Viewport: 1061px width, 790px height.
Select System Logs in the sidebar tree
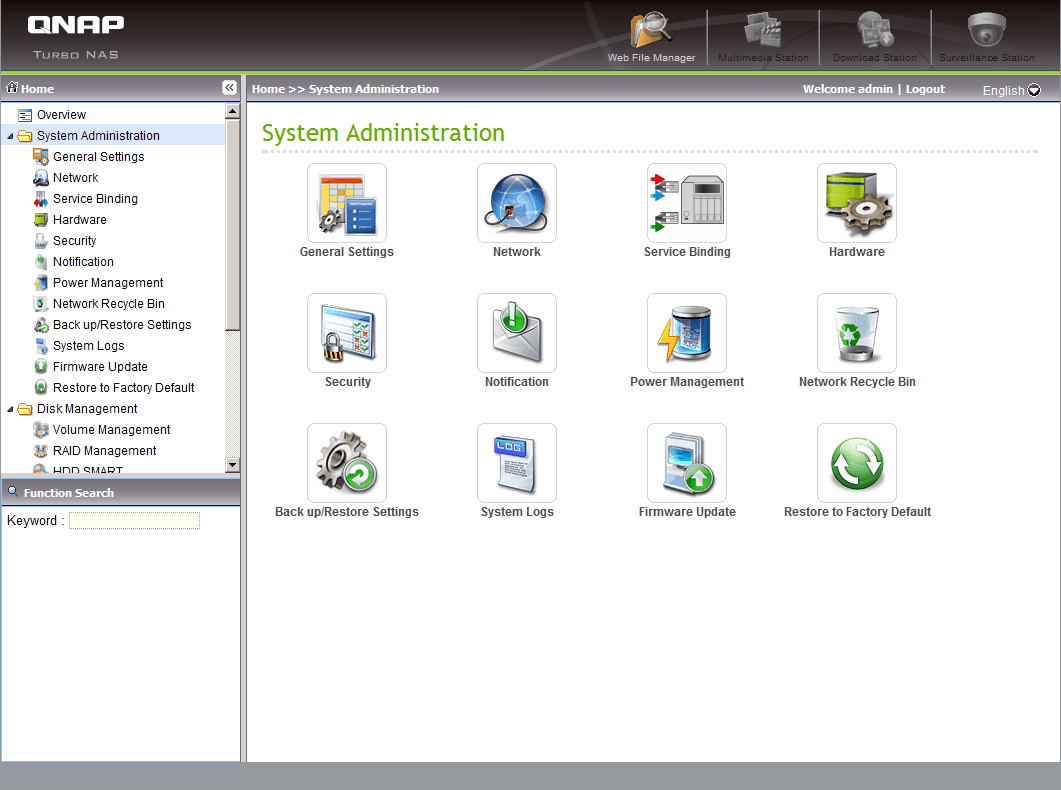click(88, 346)
